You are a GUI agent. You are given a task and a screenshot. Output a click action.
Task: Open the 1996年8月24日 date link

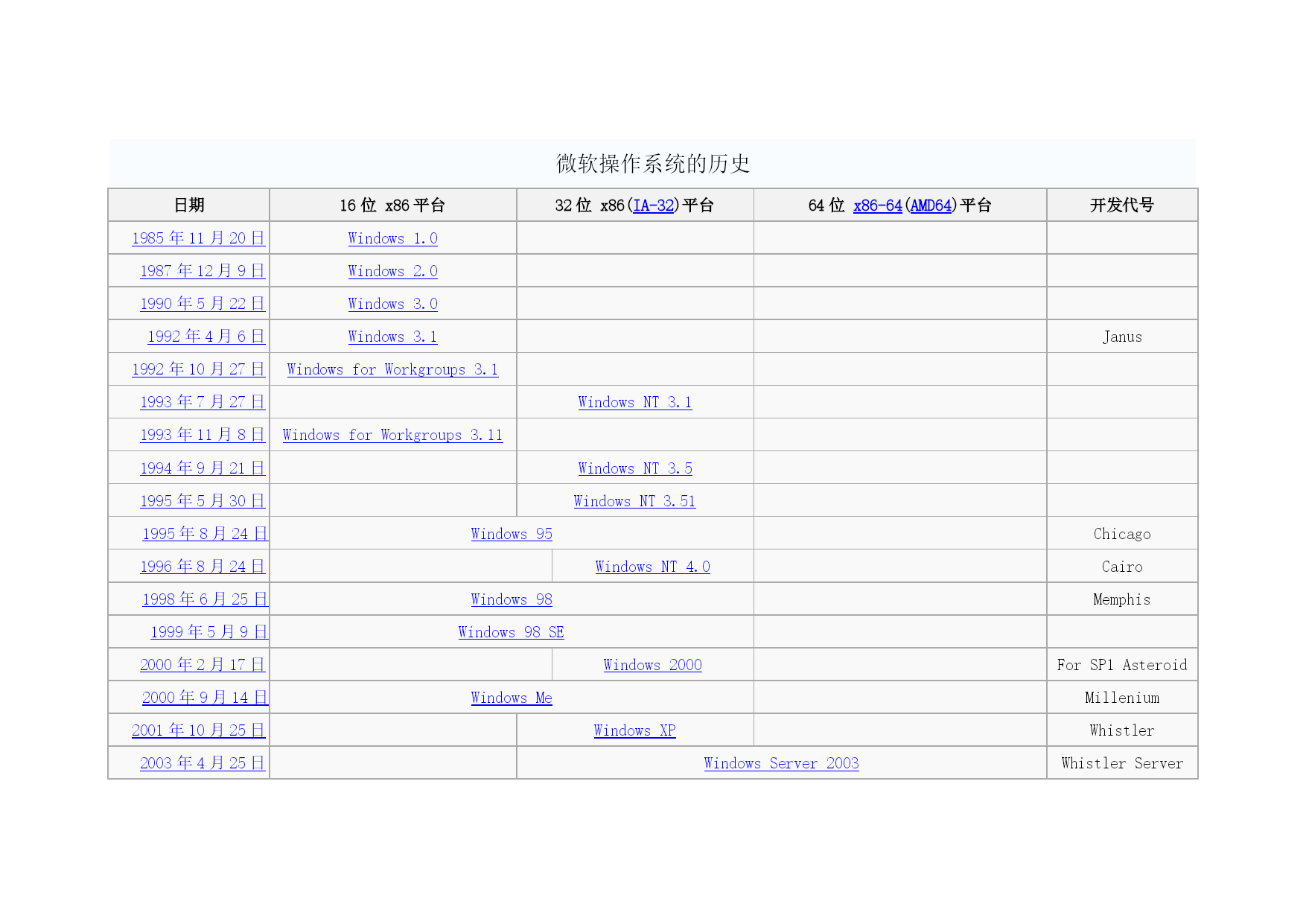tap(203, 567)
